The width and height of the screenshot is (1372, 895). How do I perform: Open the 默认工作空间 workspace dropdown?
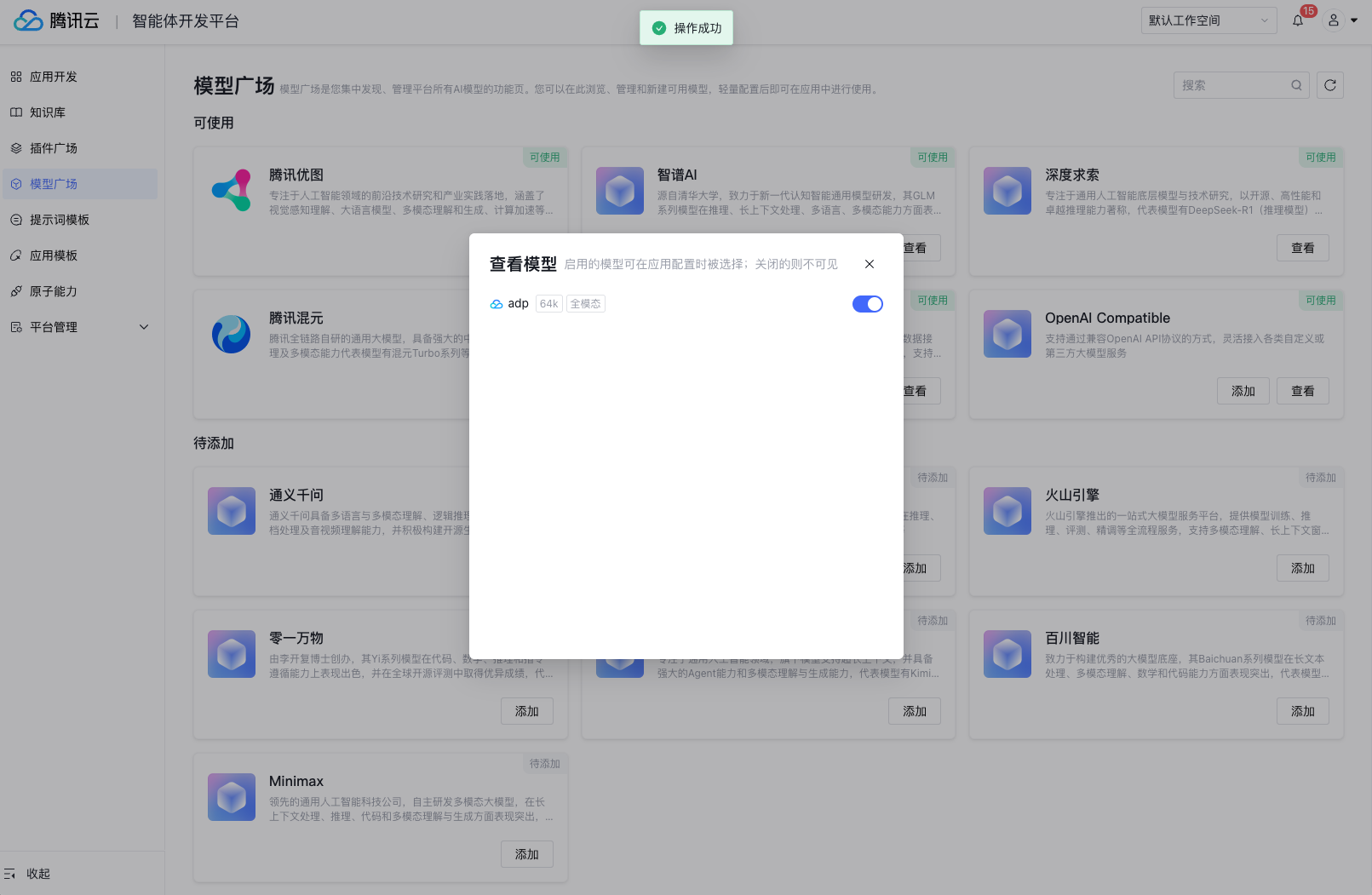pos(1208,20)
